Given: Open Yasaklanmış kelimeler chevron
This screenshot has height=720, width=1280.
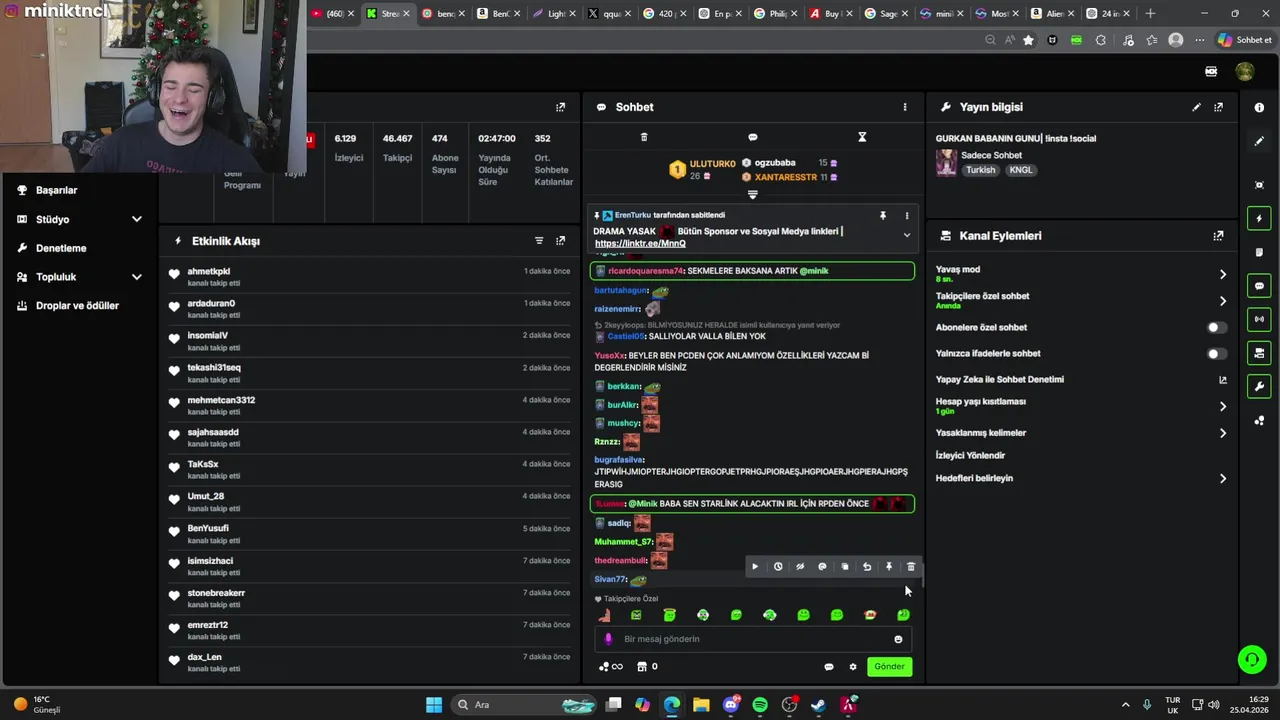Looking at the screenshot, I should click(x=1222, y=433).
